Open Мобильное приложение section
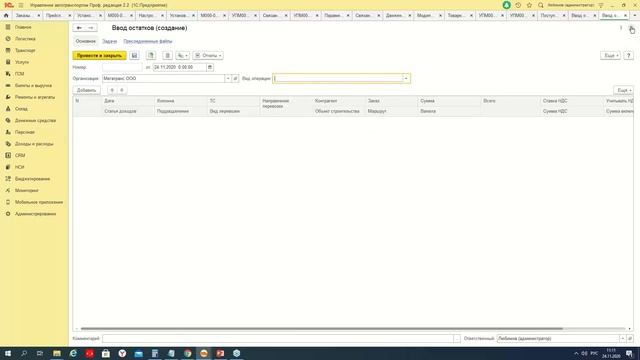The image size is (640, 360). click(39, 202)
